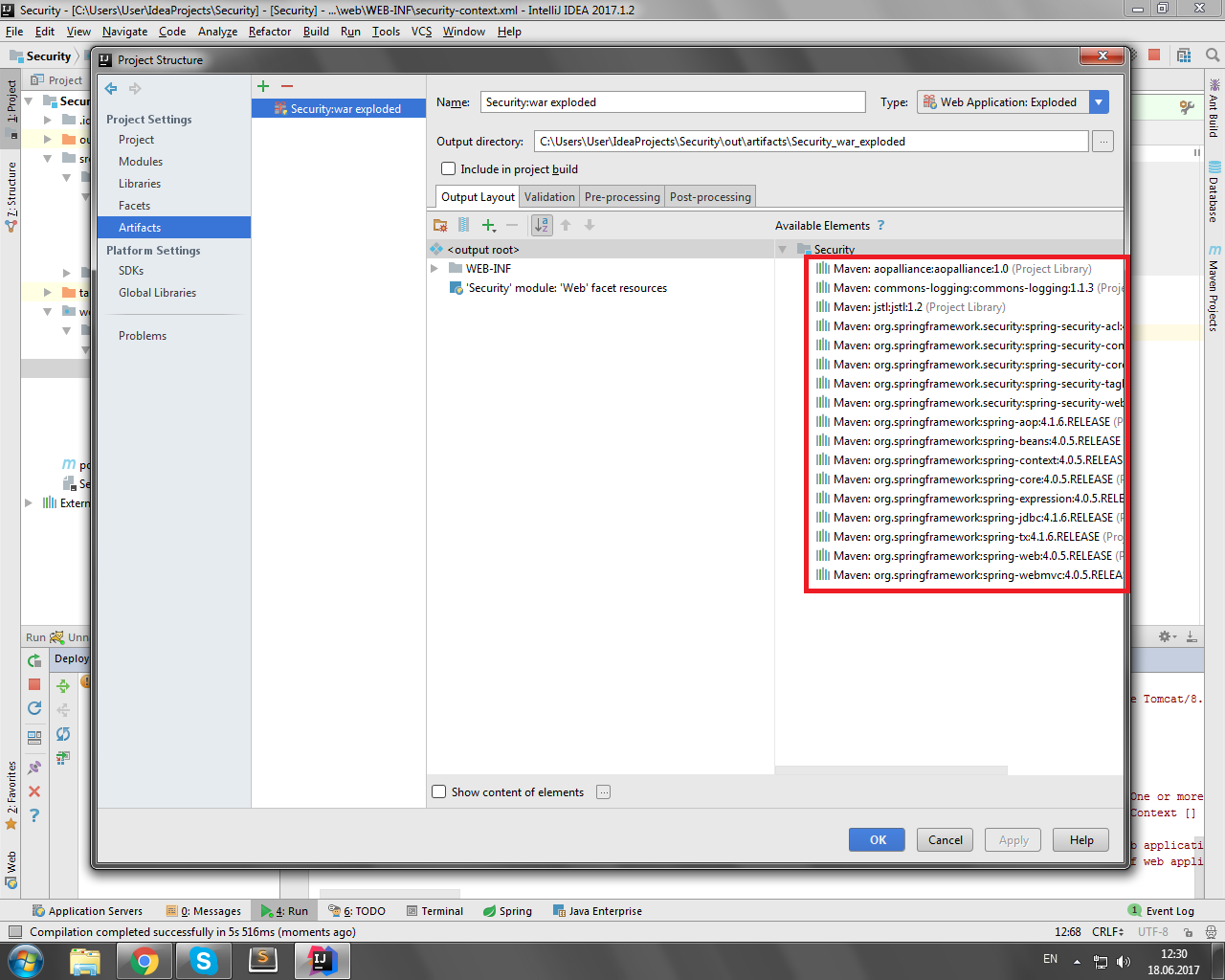
Task: Open Application Servers tool window
Action: (87, 911)
